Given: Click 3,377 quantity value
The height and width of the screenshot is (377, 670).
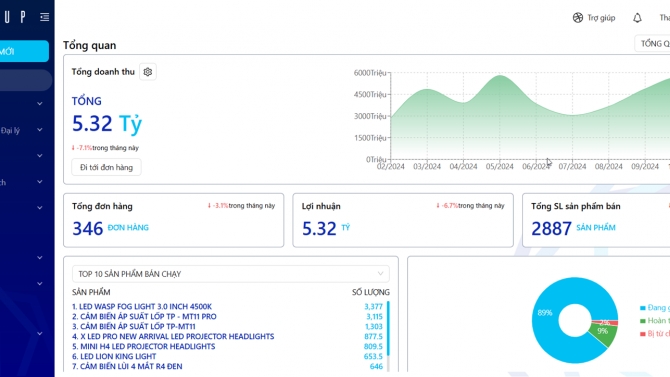Looking at the screenshot, I should click(x=373, y=306).
